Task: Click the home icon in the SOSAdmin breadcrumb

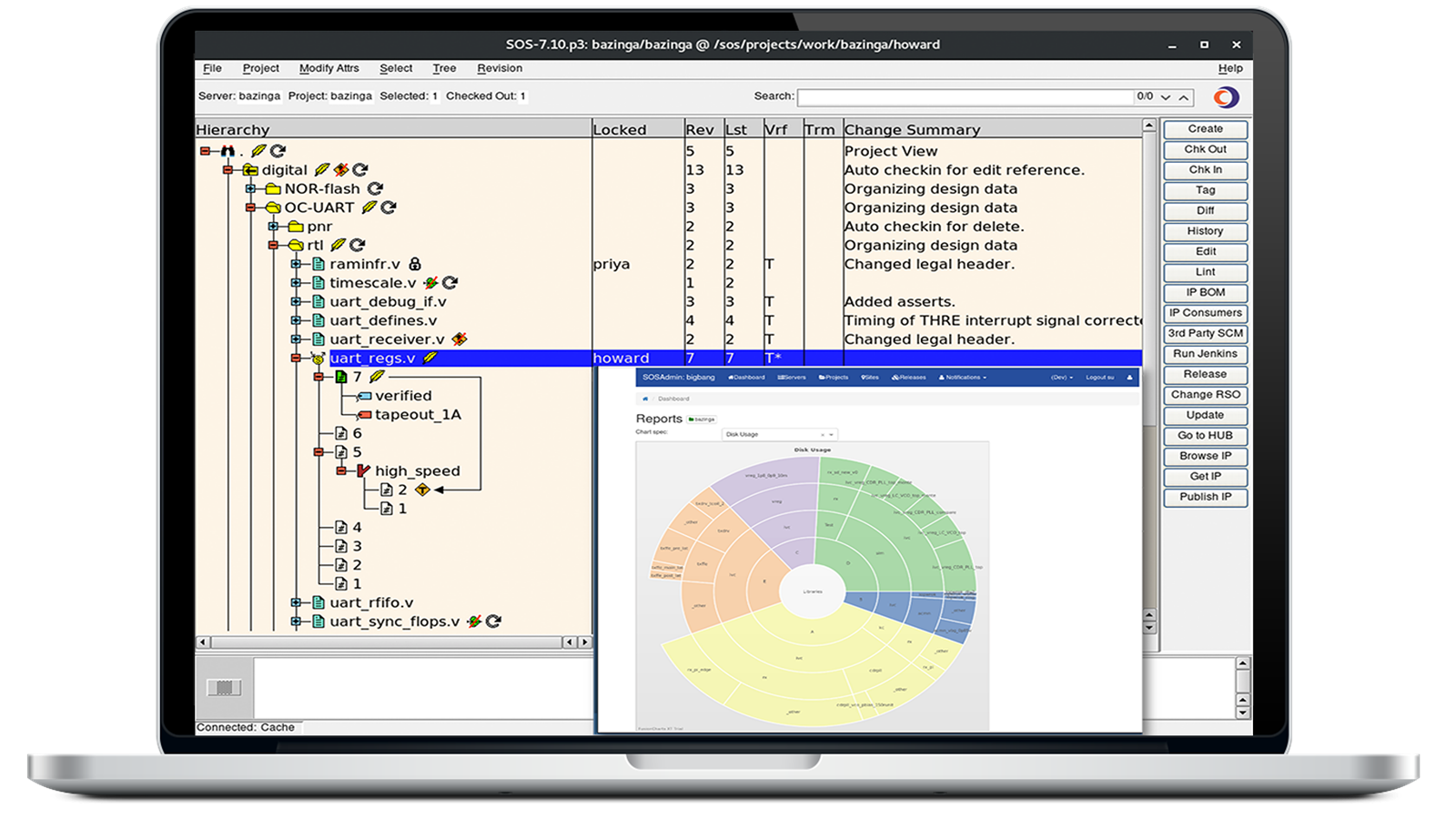Action: tap(645, 399)
